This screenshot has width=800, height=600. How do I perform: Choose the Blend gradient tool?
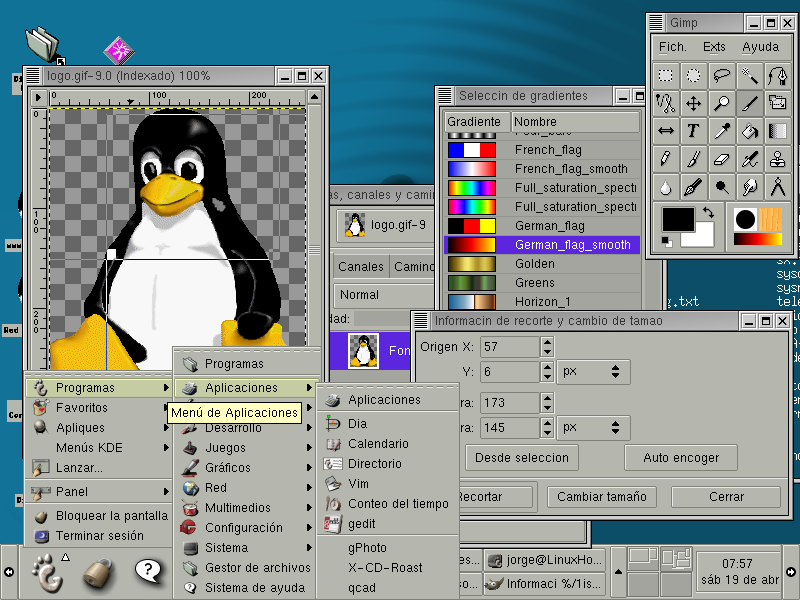[x=778, y=131]
